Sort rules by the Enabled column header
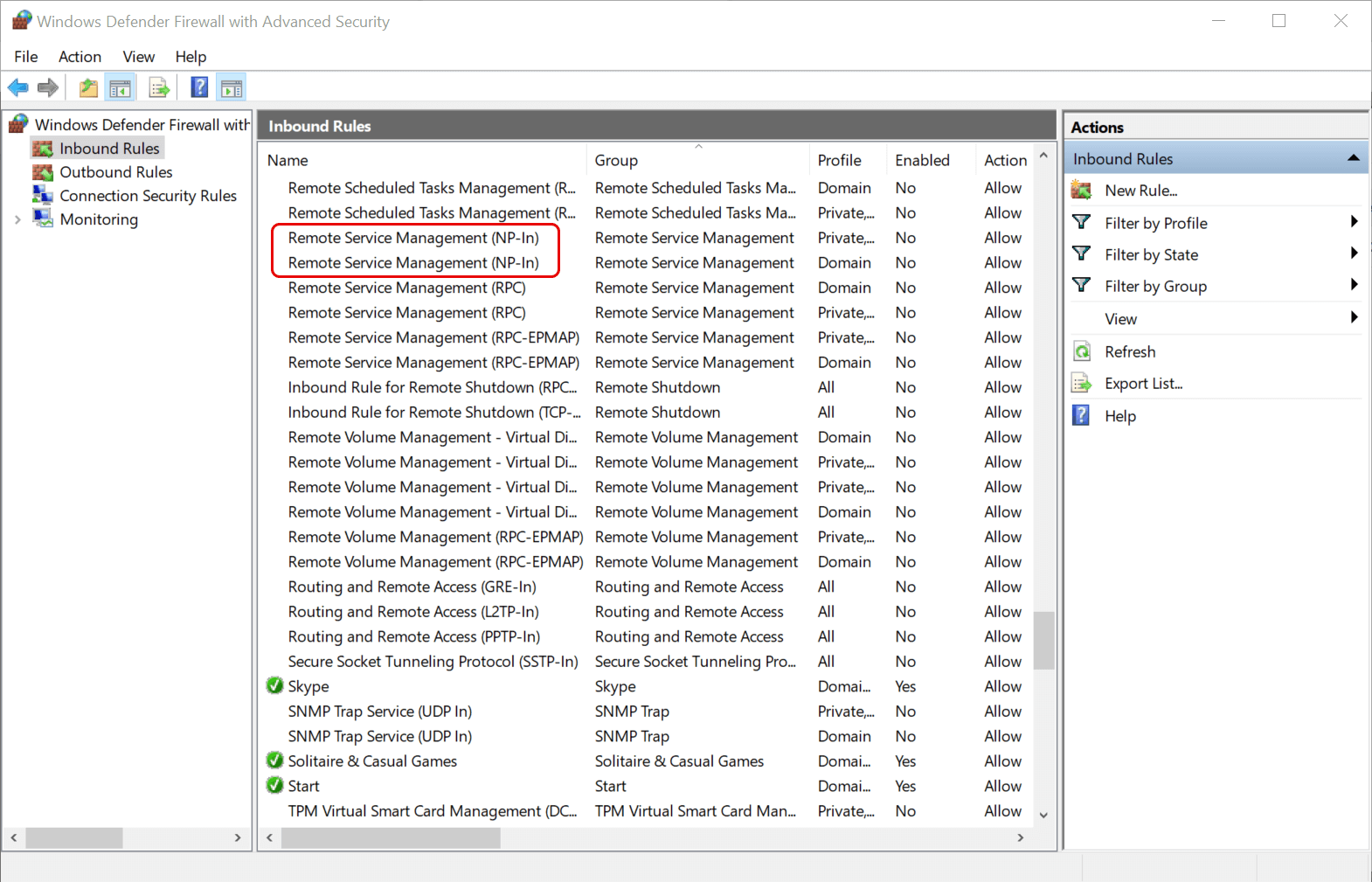1372x882 pixels. click(x=922, y=160)
